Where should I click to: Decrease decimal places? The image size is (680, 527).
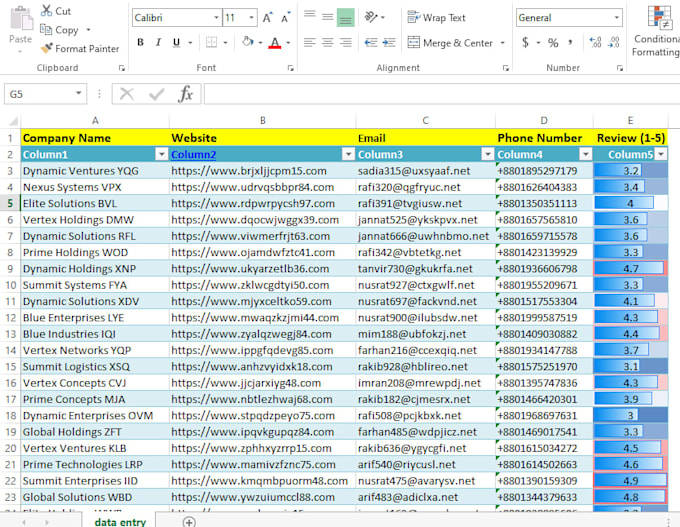(x=614, y=43)
